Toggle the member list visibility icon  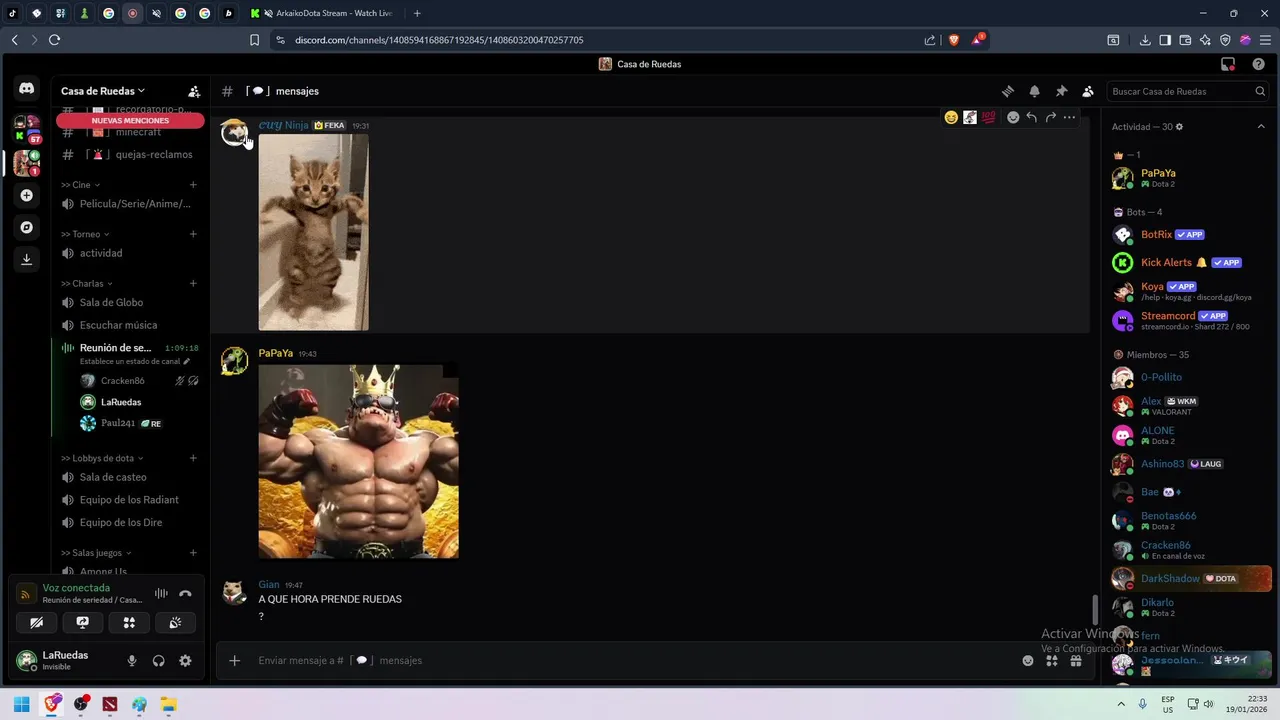pos(1088,91)
